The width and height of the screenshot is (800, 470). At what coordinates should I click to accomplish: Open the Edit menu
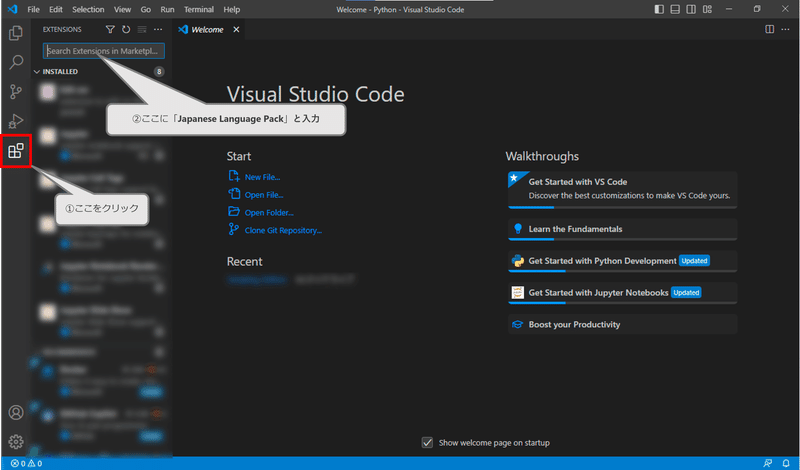(x=56, y=9)
